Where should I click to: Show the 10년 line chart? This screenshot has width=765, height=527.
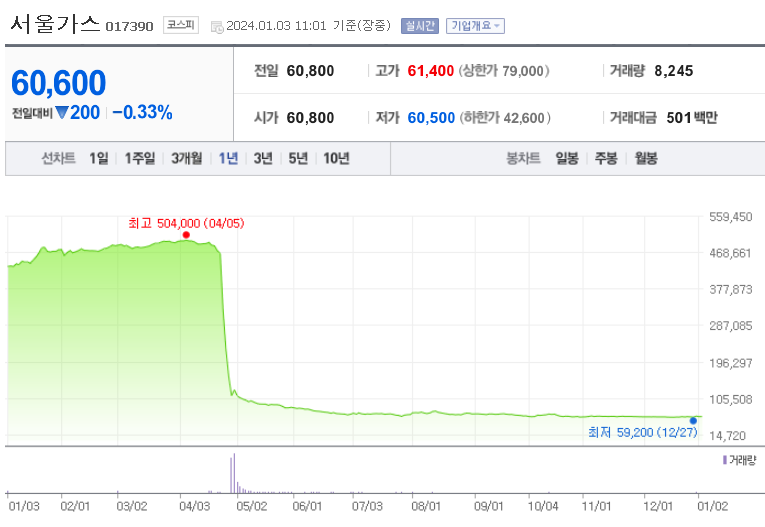click(336, 158)
